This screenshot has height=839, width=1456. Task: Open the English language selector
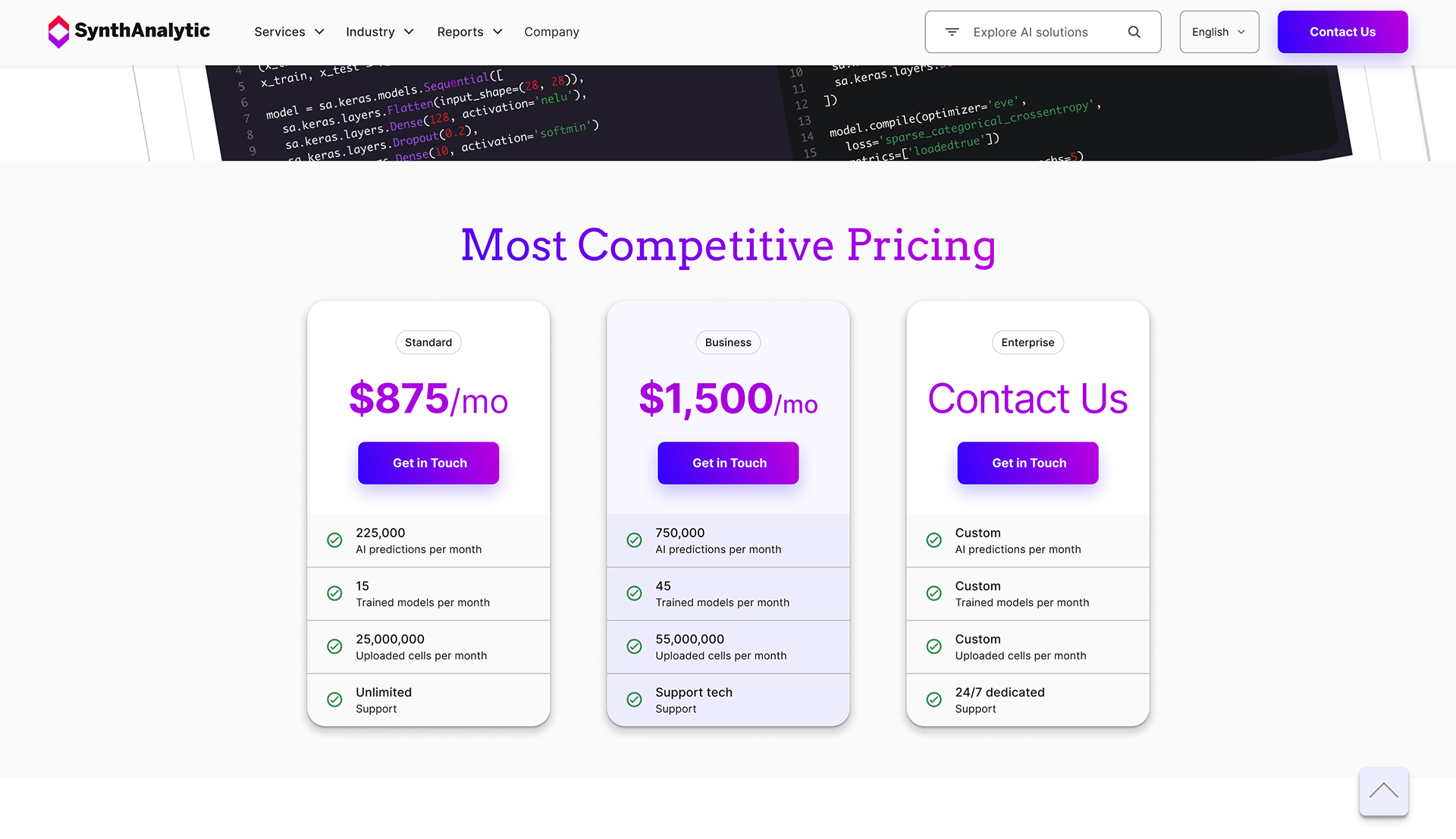[1219, 32]
